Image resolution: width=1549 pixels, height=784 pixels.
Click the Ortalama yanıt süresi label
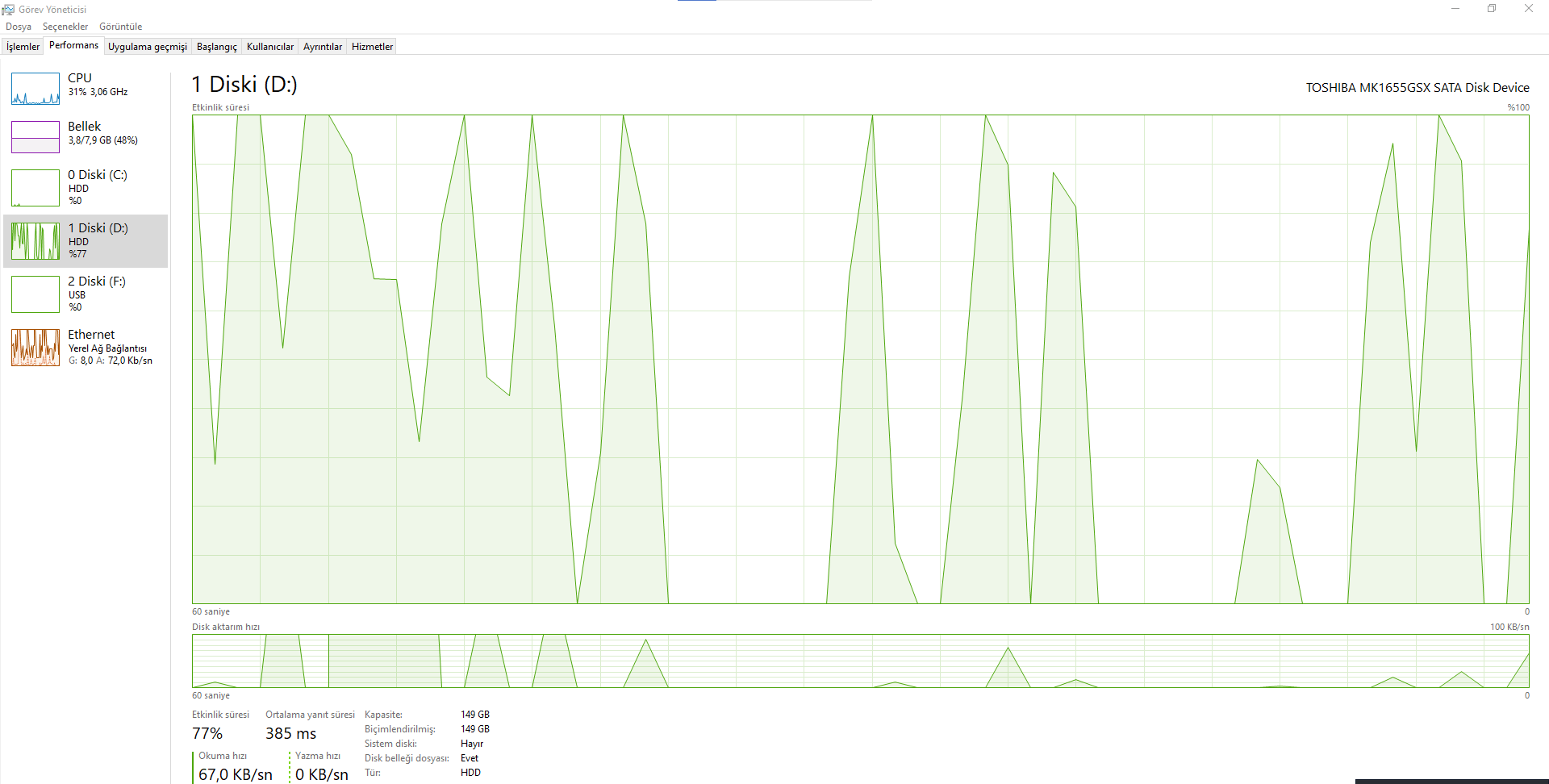click(310, 715)
